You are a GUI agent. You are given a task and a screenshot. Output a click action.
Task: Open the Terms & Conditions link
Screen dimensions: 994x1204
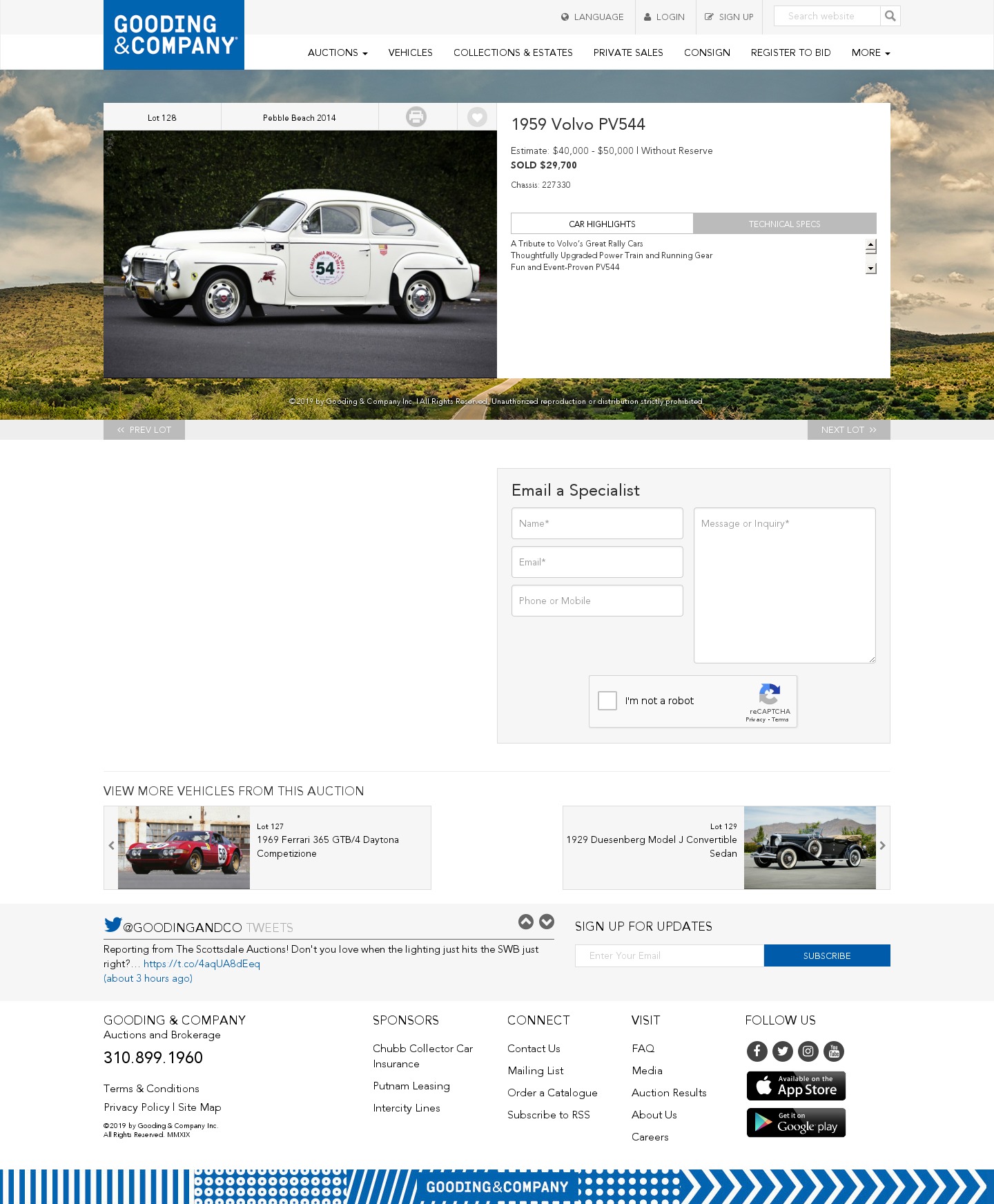[151, 1089]
